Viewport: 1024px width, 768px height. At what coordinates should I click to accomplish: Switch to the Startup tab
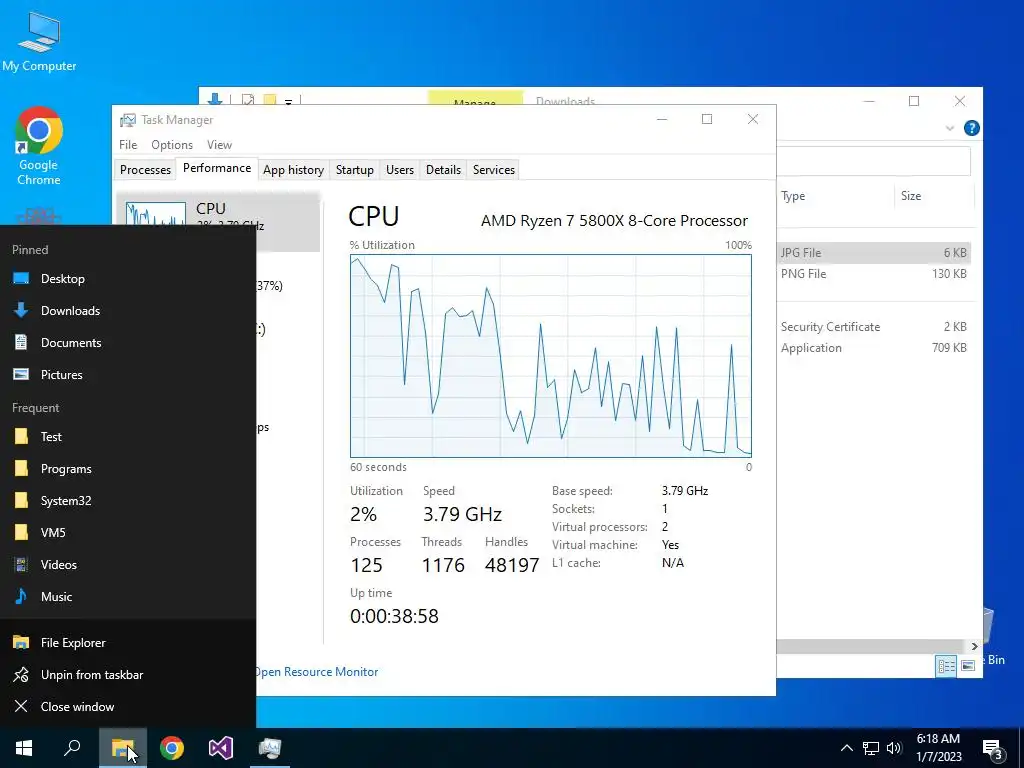point(355,170)
